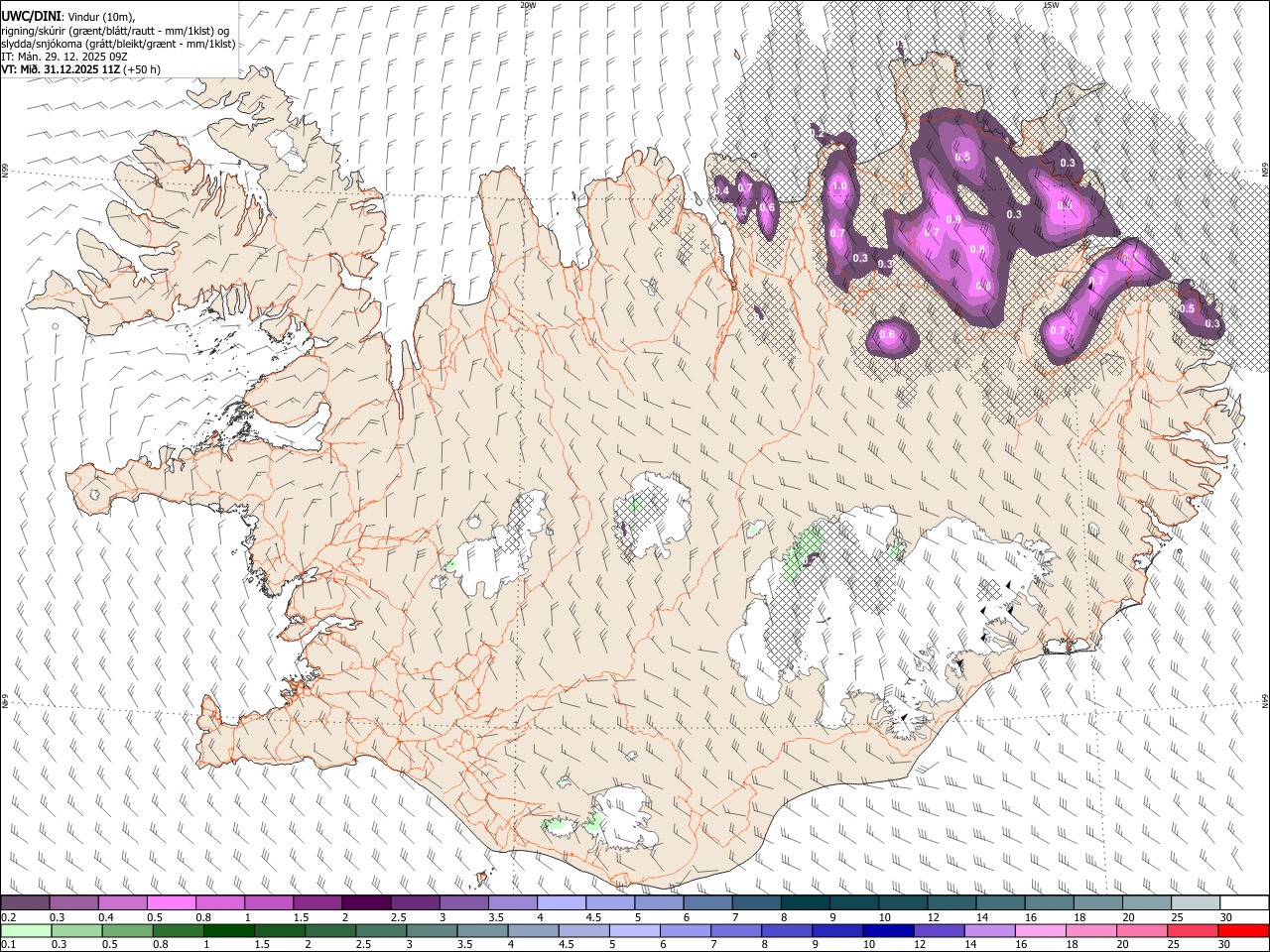Click the '1.0' precipitation value on the map
The height and width of the screenshot is (952, 1270).
point(839,185)
